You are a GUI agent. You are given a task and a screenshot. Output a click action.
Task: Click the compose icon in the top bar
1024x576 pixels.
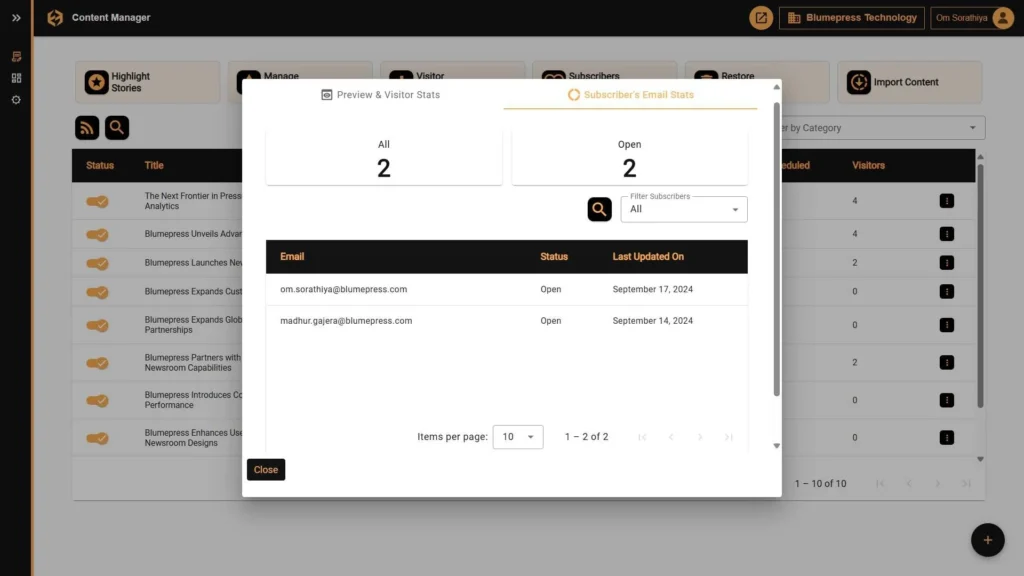click(760, 17)
